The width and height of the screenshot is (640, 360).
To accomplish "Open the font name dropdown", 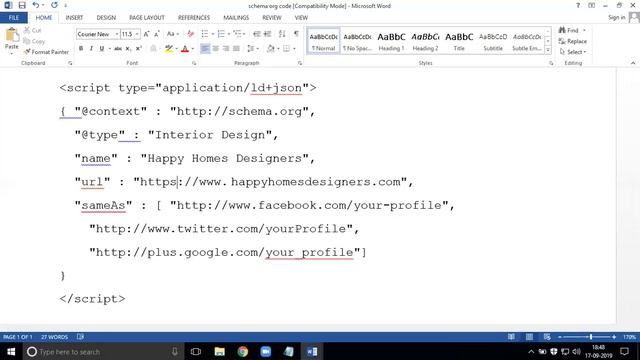I will 117,34.
